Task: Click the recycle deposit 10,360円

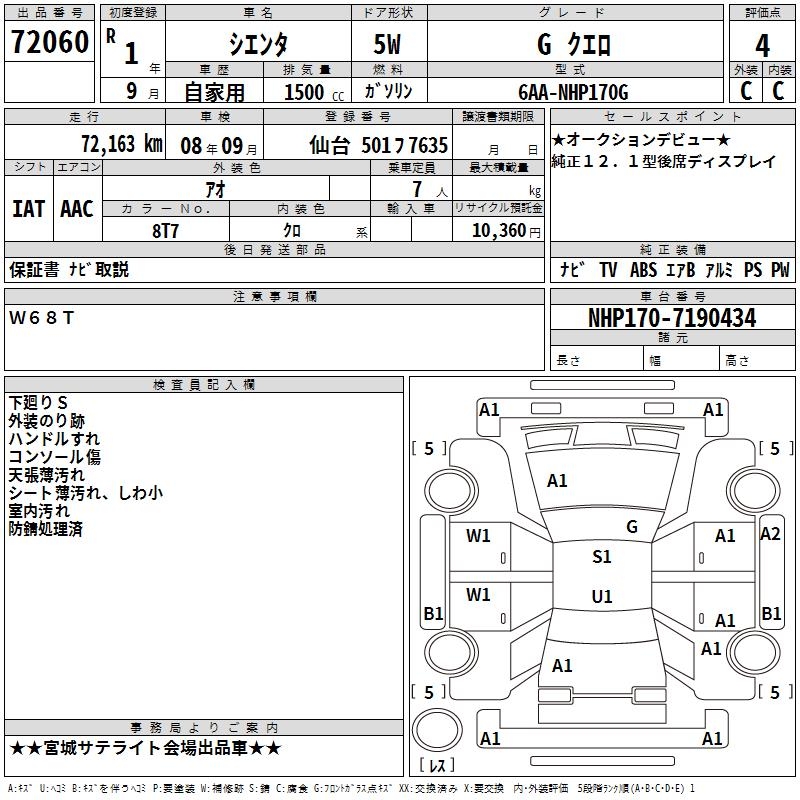Action: point(506,231)
